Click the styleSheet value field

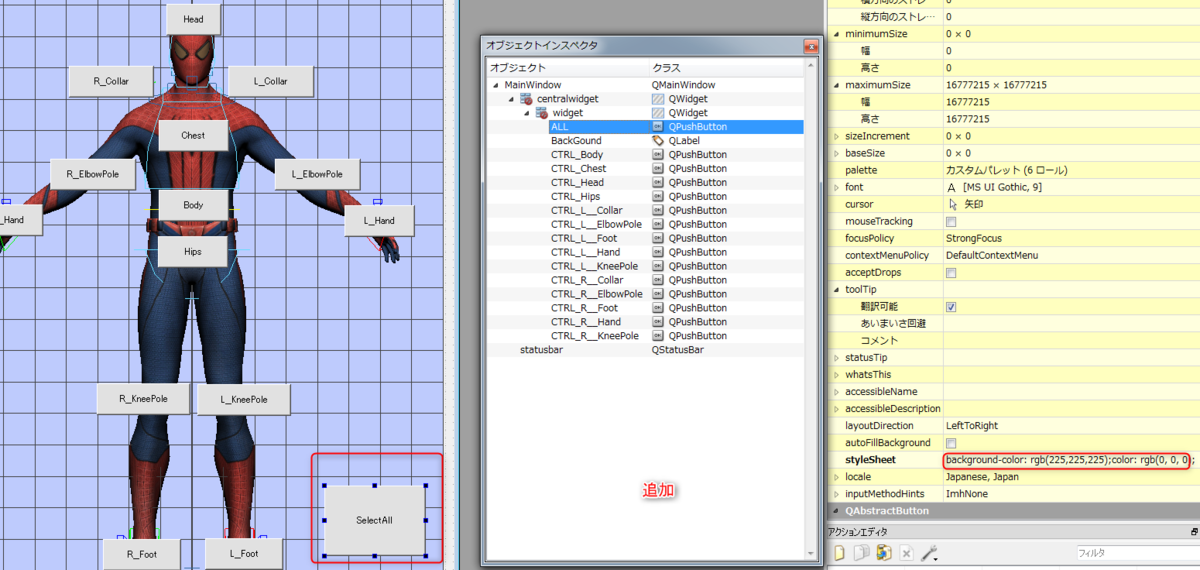pos(1070,460)
